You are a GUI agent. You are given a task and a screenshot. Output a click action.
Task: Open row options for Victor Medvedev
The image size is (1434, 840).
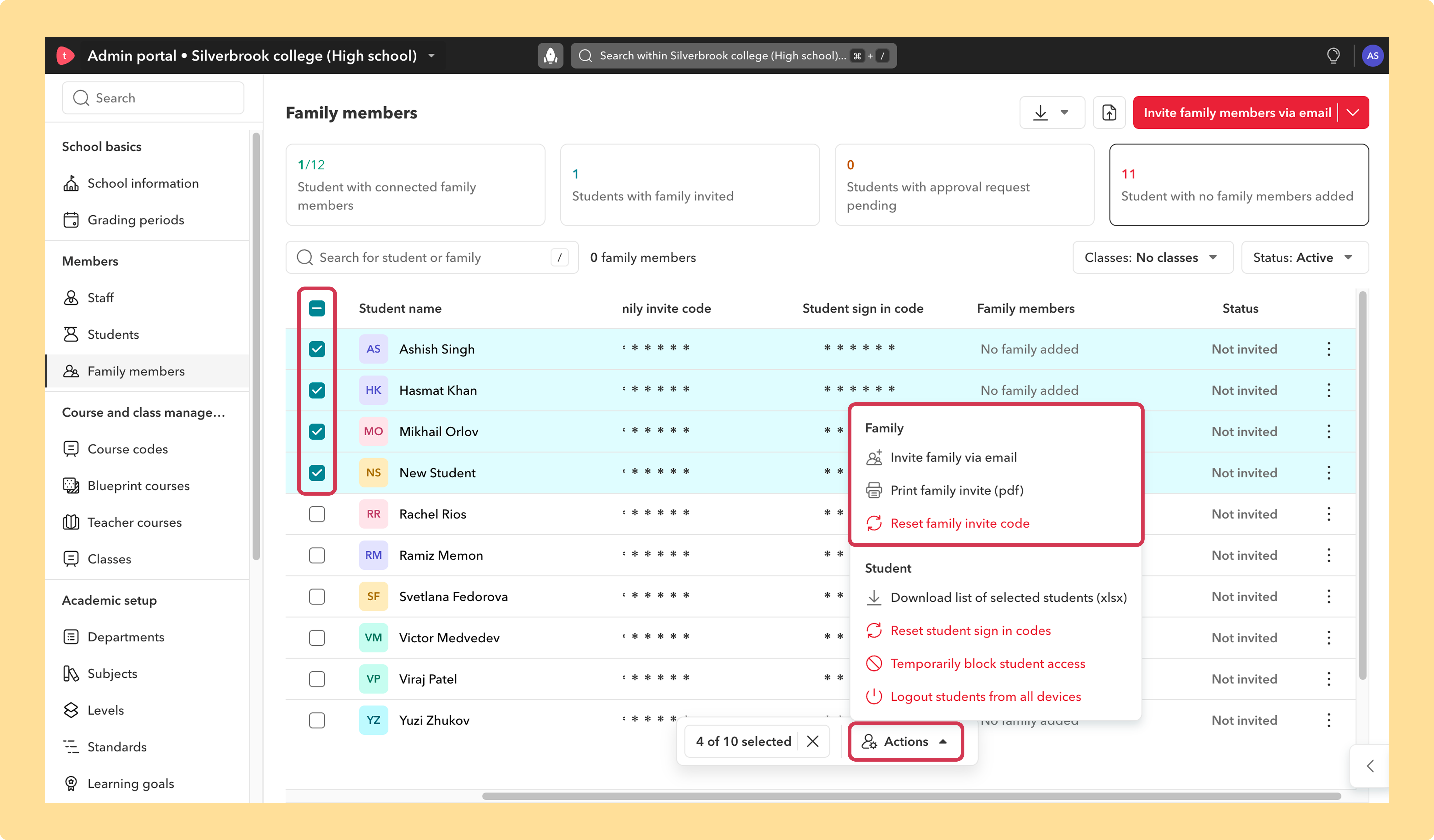click(1329, 637)
